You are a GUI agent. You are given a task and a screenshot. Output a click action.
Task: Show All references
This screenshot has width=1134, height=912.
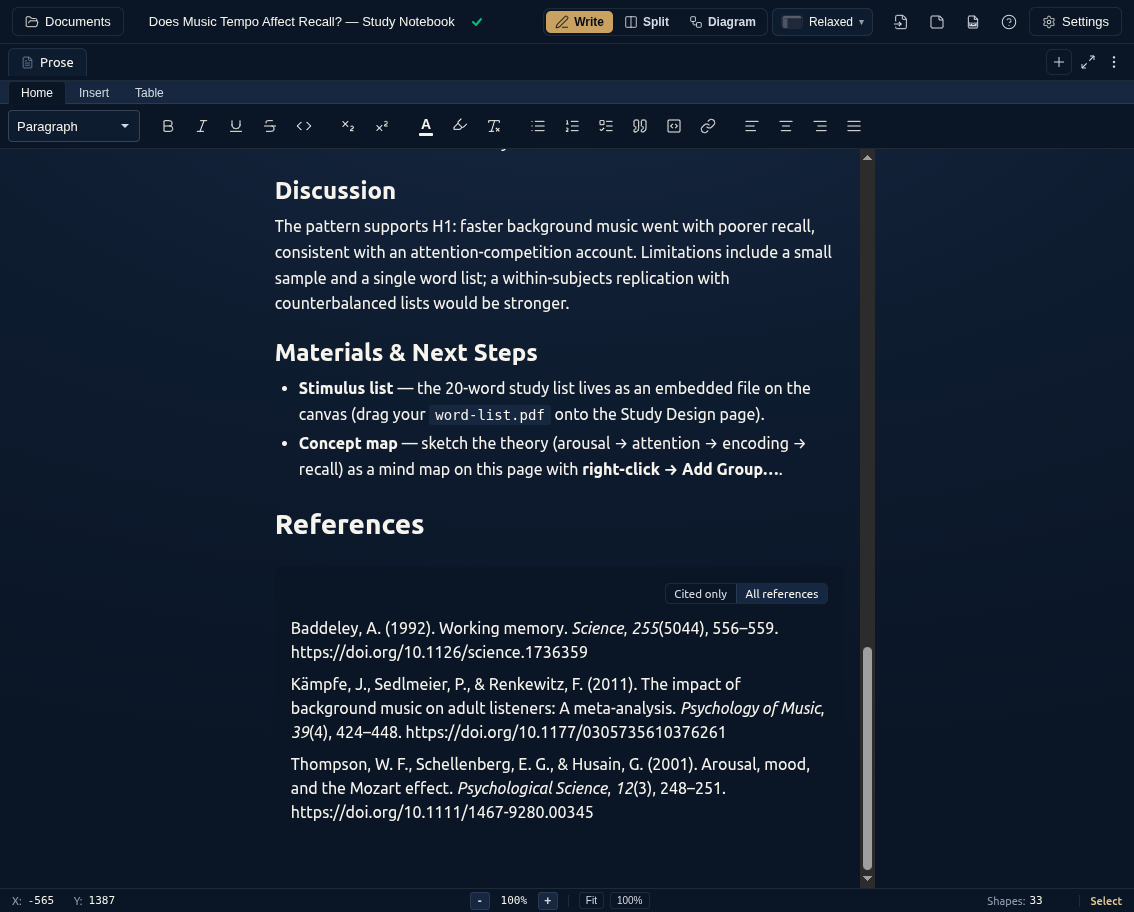(782, 594)
